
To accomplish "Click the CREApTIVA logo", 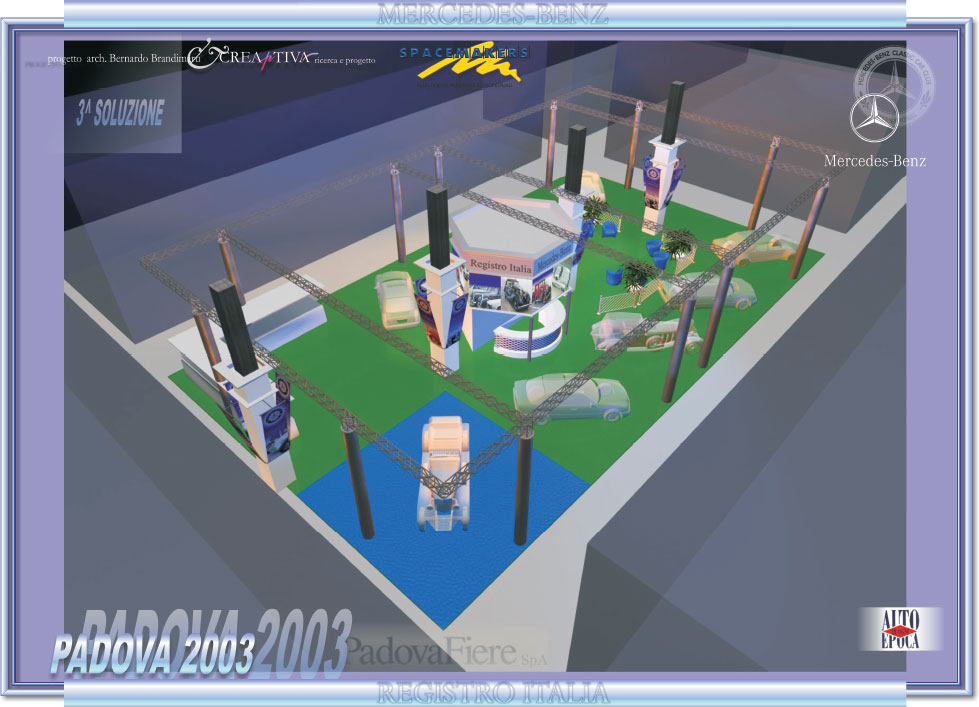I will 253,56.
